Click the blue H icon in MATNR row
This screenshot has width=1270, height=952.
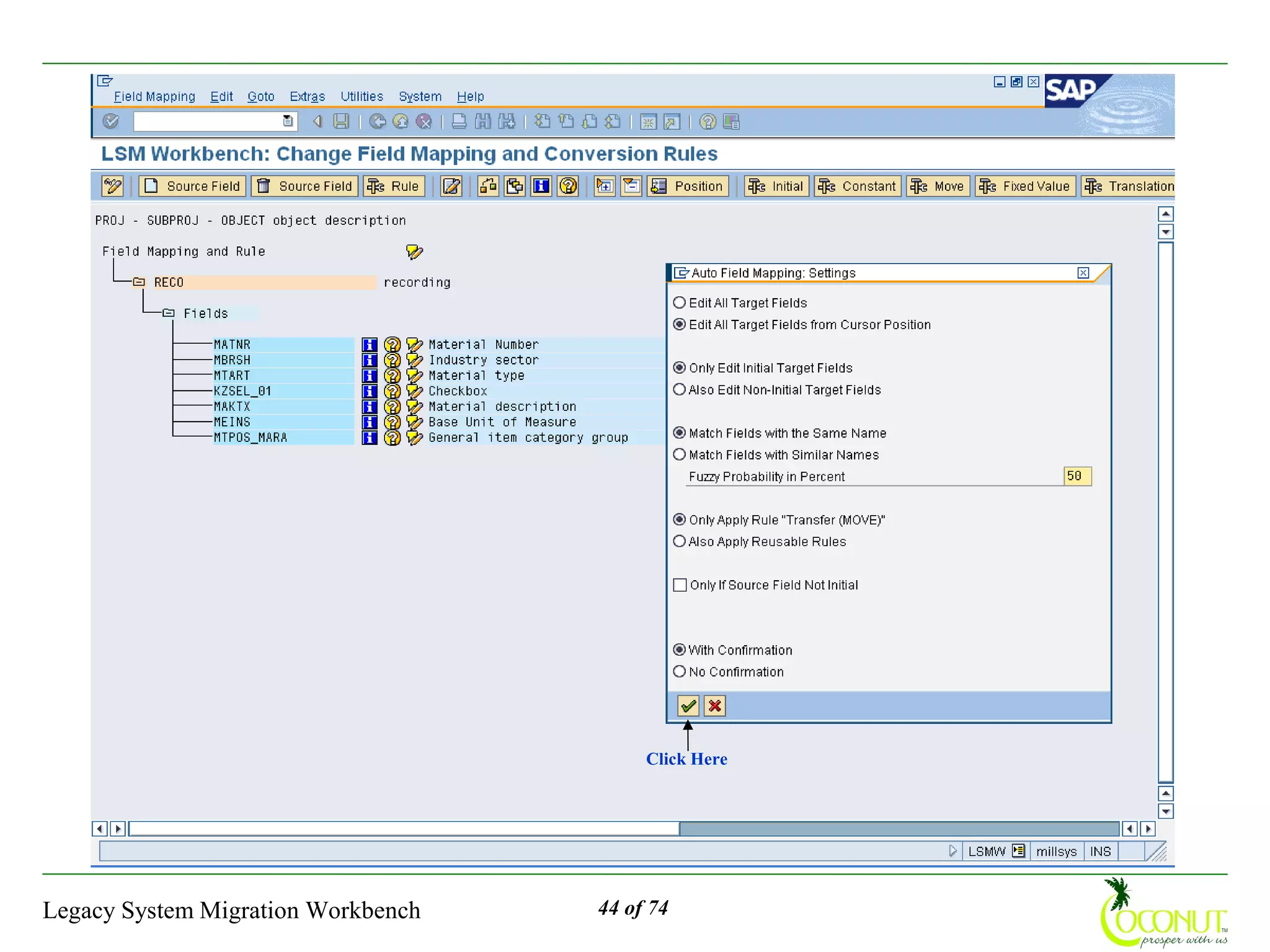pos(370,345)
